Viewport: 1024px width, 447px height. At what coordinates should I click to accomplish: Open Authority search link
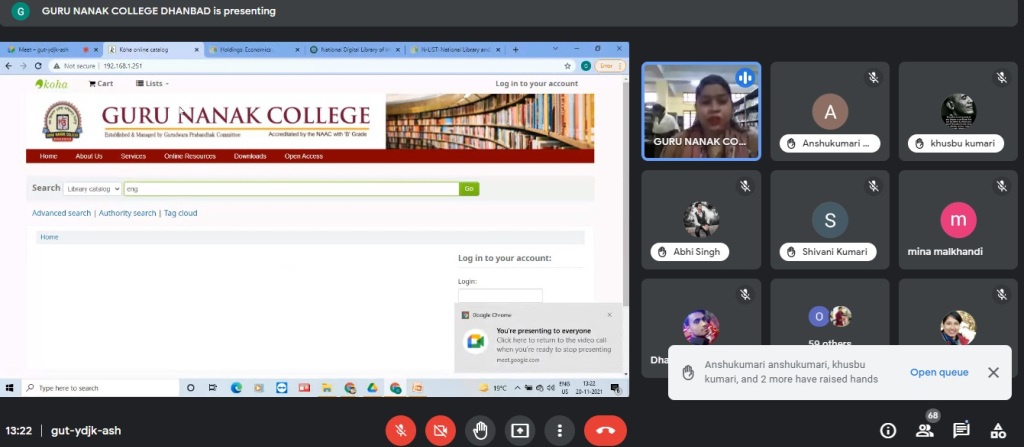127,213
